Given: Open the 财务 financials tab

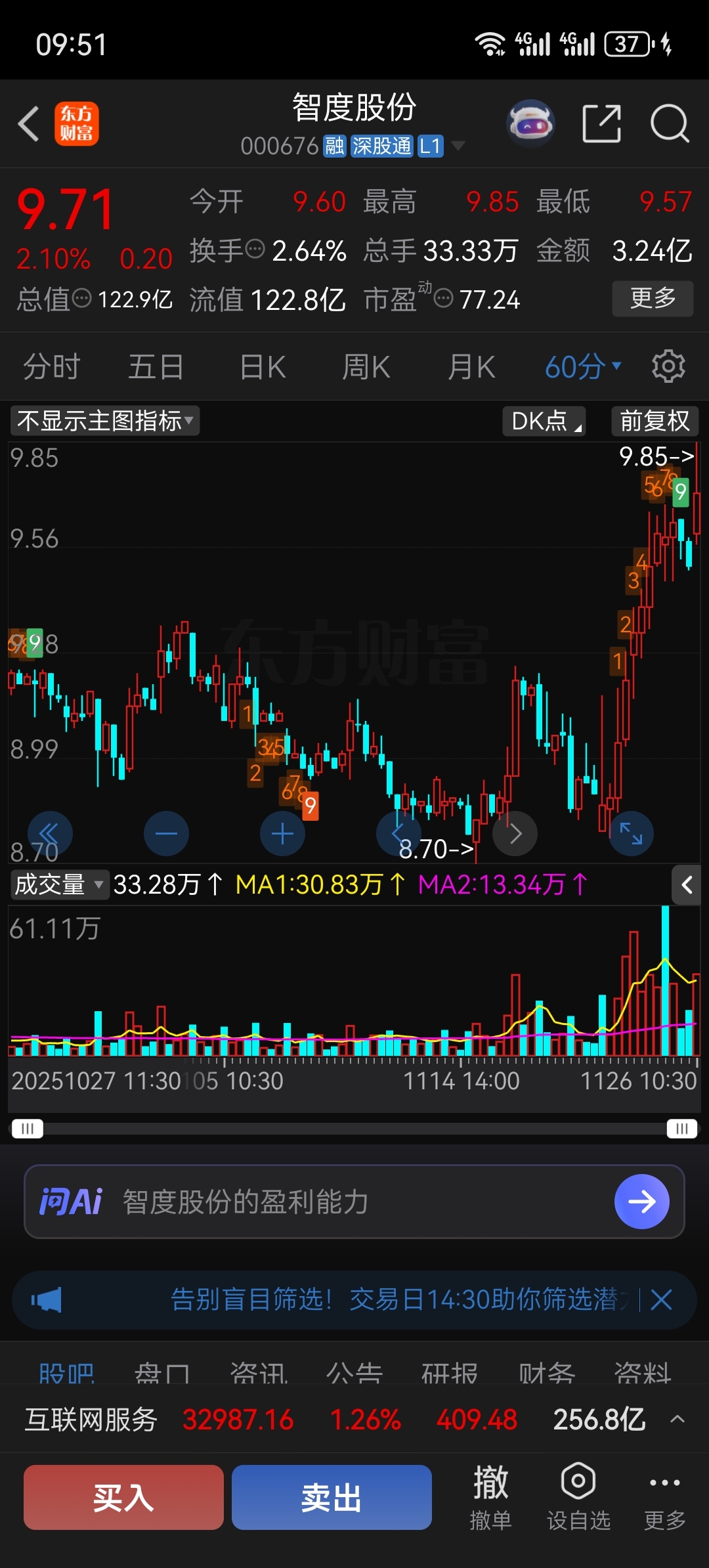Looking at the screenshot, I should 547,1372.
